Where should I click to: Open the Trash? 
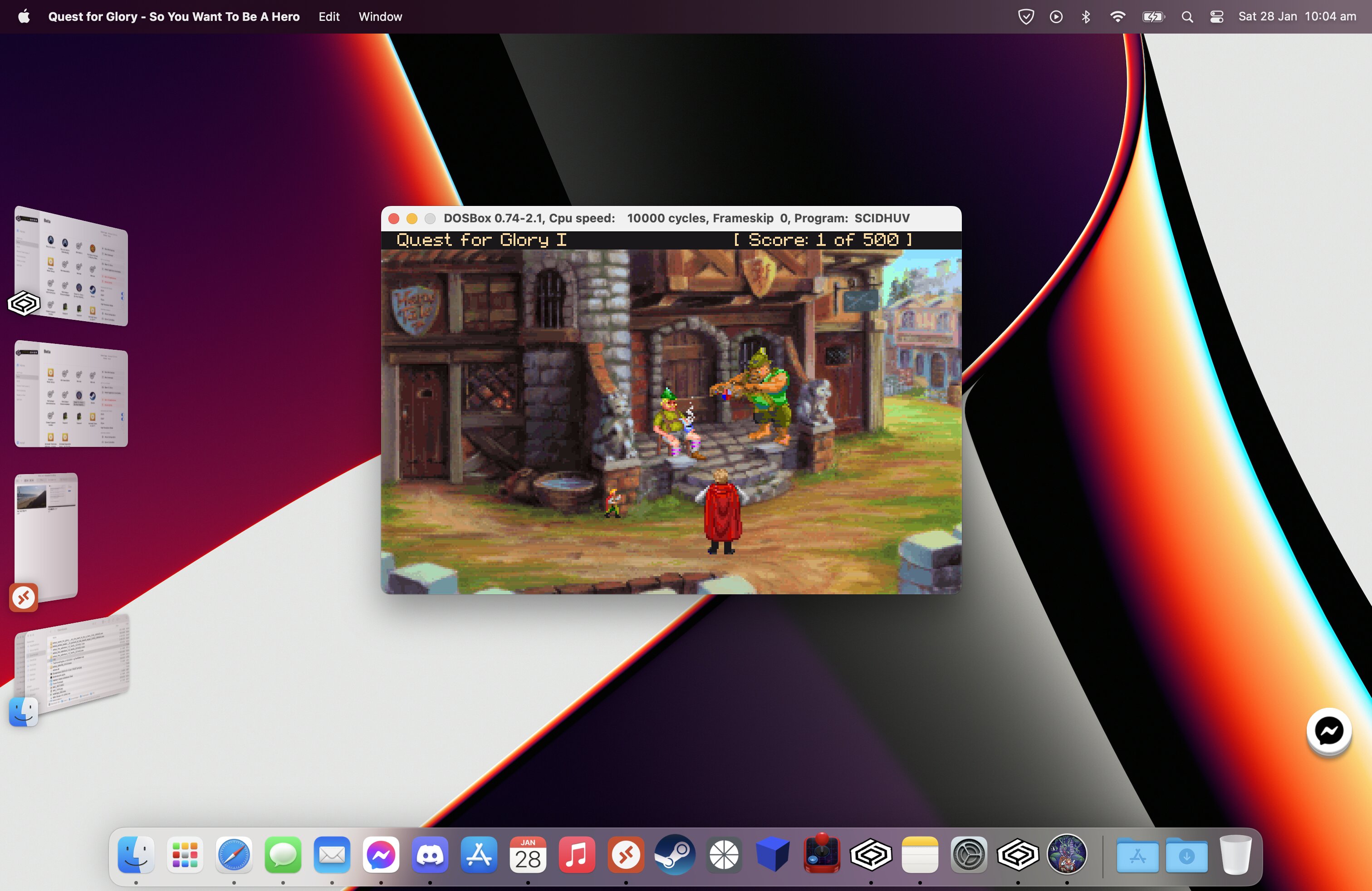[x=1235, y=855]
